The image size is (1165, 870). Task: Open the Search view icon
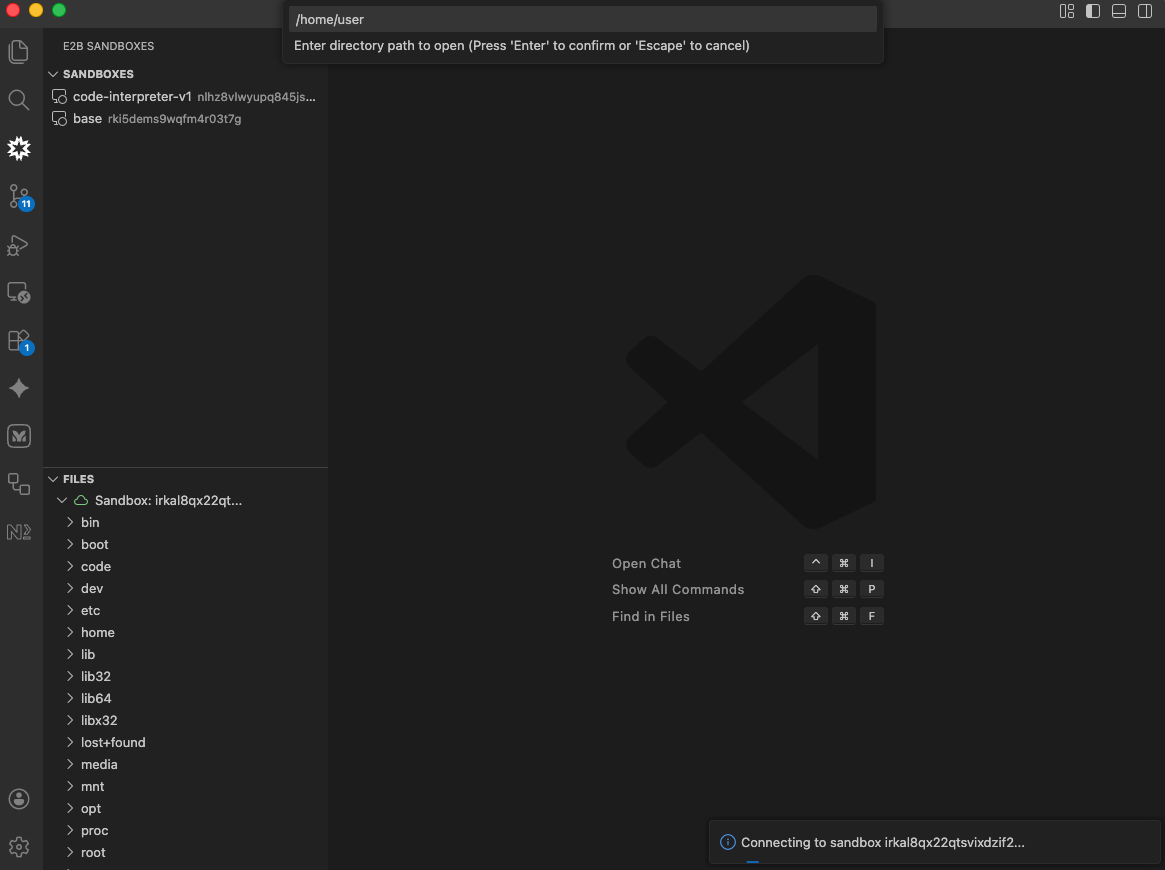[x=19, y=100]
